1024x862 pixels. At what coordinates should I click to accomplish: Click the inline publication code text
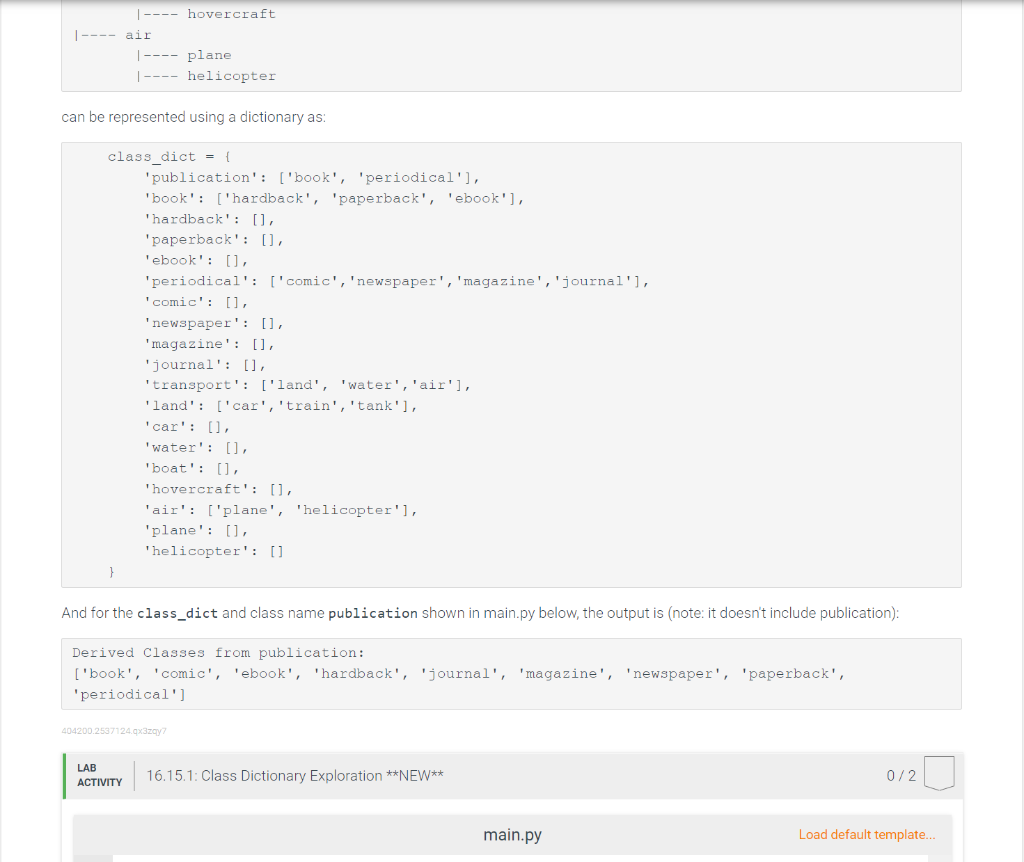coord(372,612)
